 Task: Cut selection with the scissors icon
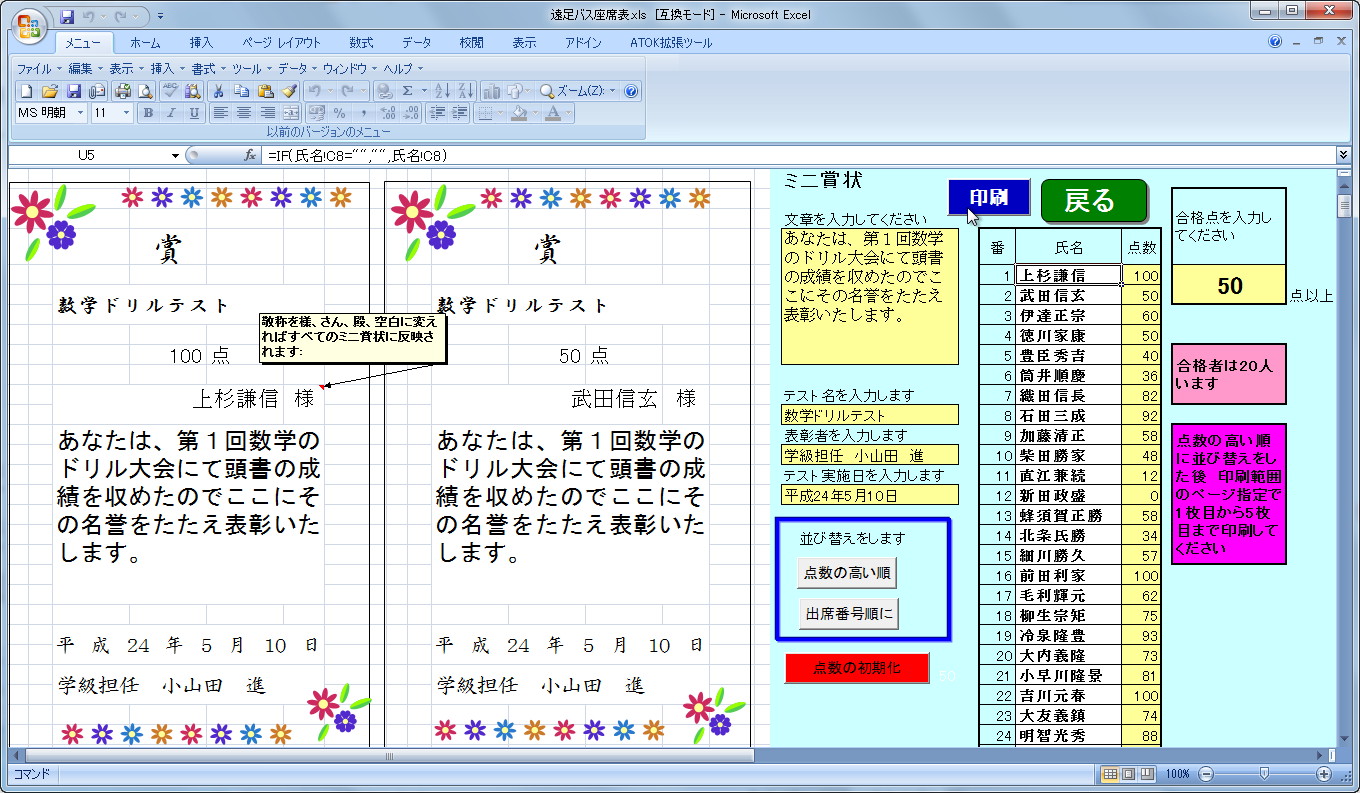pos(218,91)
